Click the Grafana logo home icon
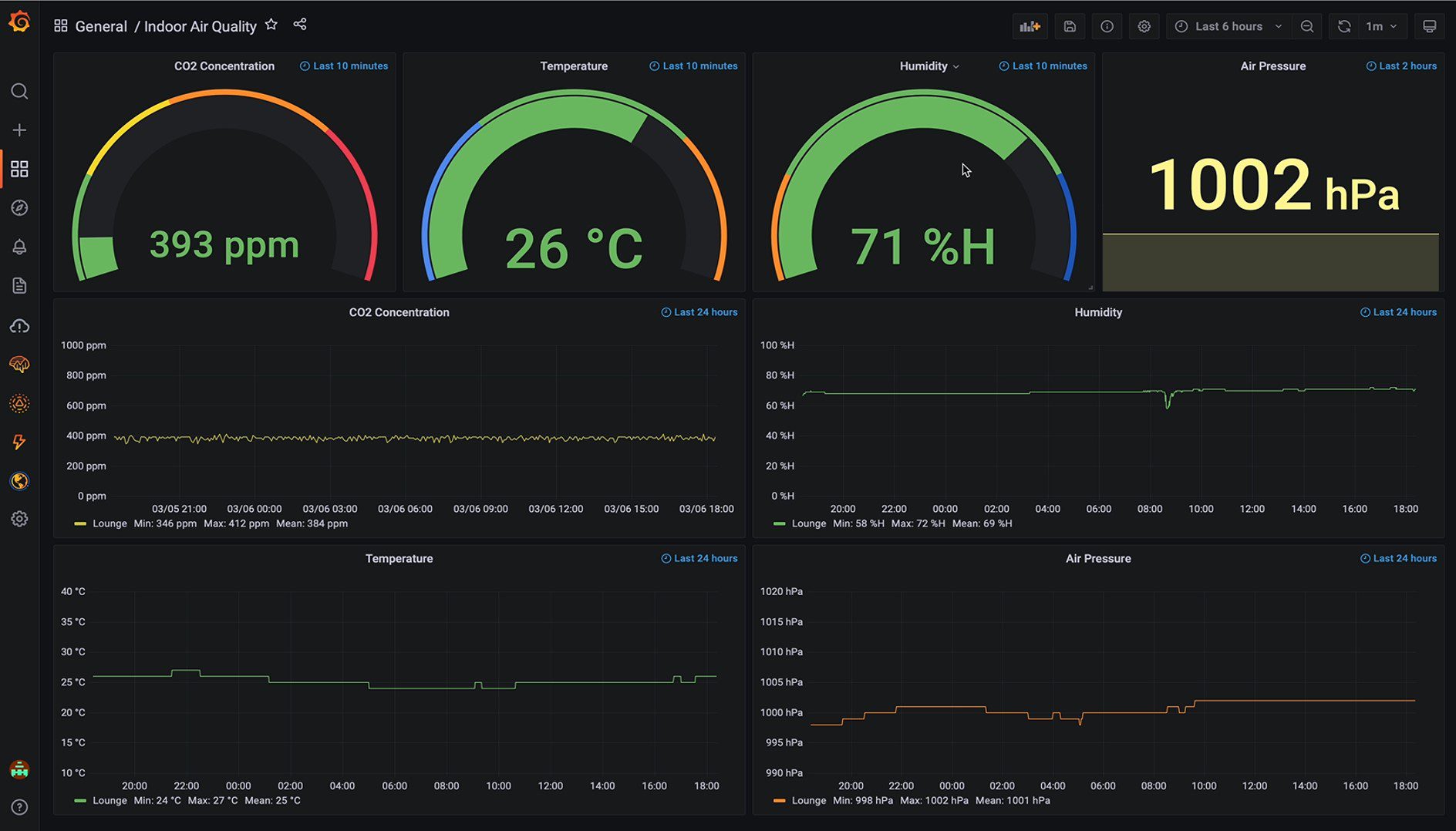1456x831 pixels. click(x=19, y=22)
